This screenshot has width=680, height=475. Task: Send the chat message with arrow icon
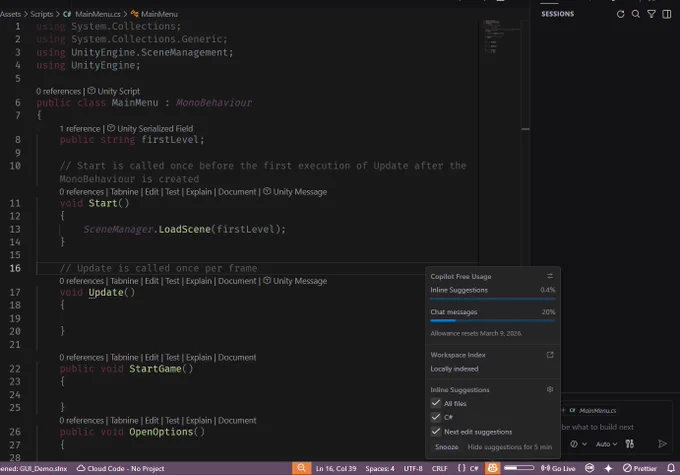662,444
